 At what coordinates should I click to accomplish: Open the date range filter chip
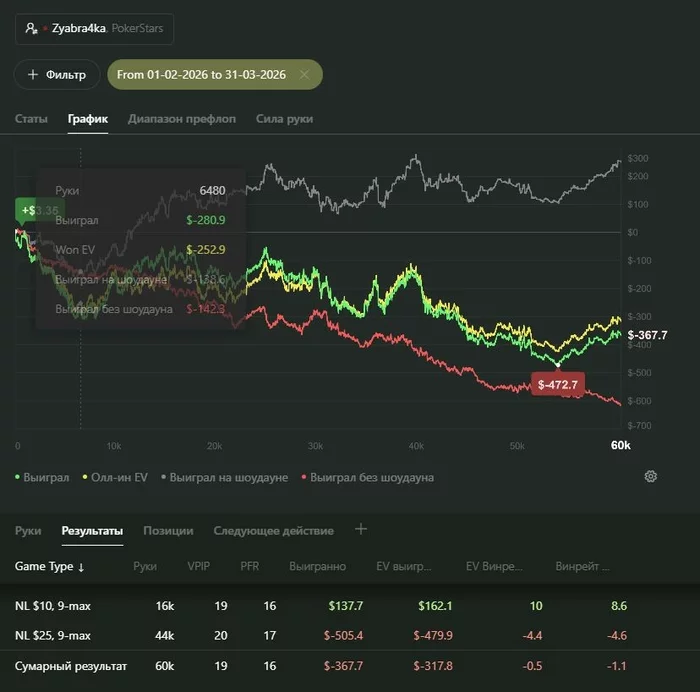pos(215,75)
